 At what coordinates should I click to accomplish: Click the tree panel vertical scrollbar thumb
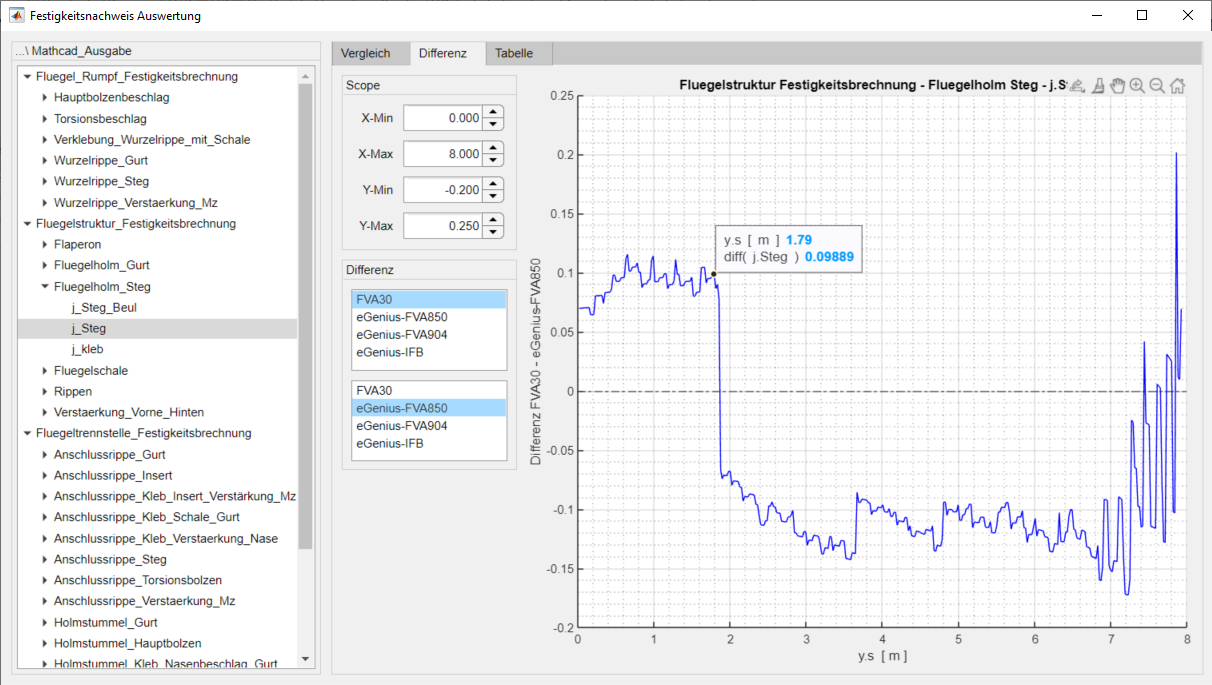tap(306, 315)
